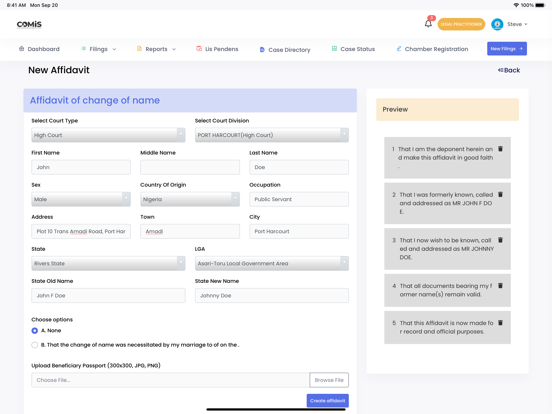
Task: Open Country Of Origin dropdown
Action: [x=190, y=199]
